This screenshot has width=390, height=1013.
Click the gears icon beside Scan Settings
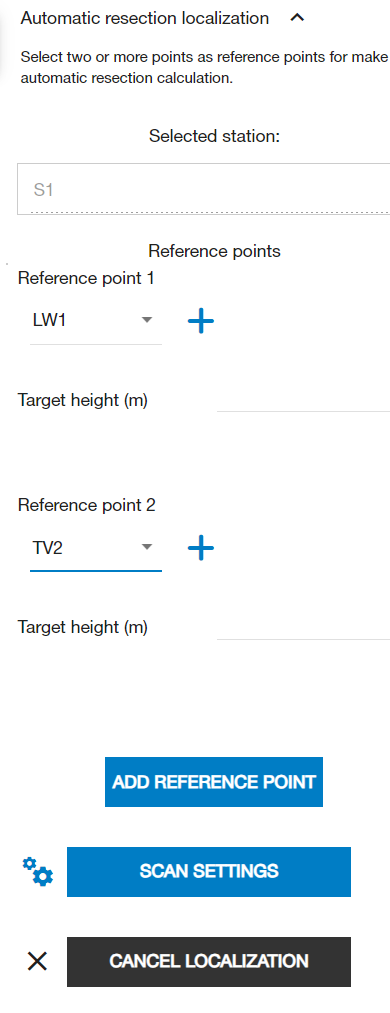click(38, 872)
